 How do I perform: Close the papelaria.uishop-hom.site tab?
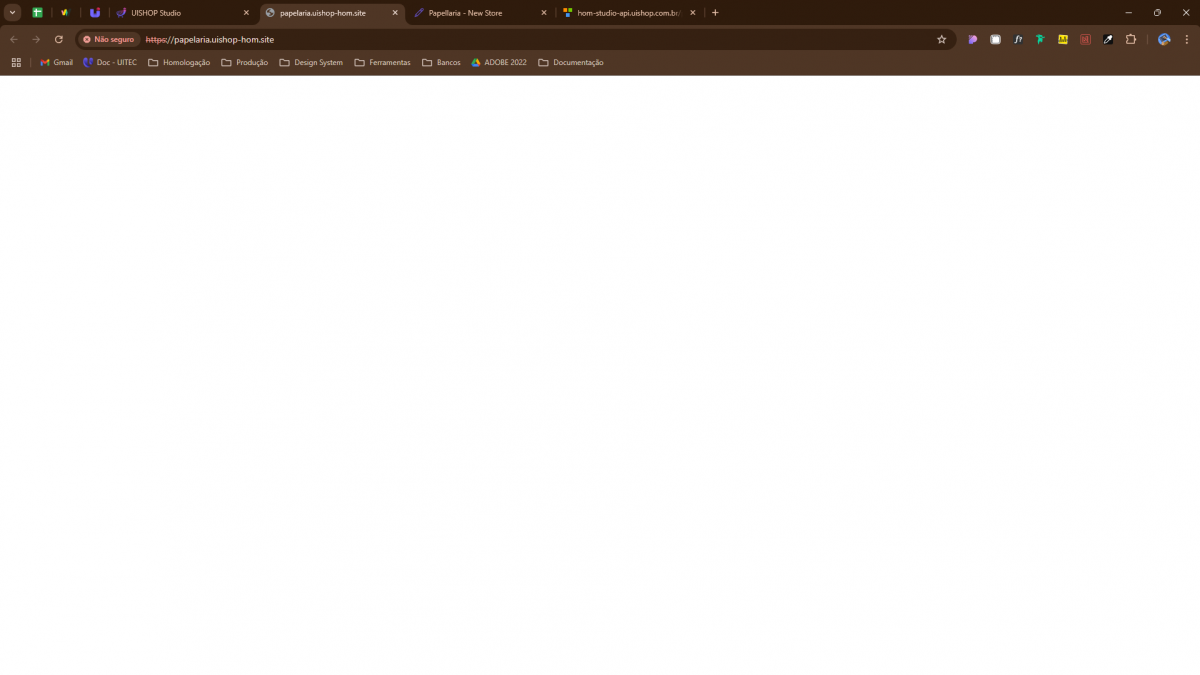coord(395,13)
